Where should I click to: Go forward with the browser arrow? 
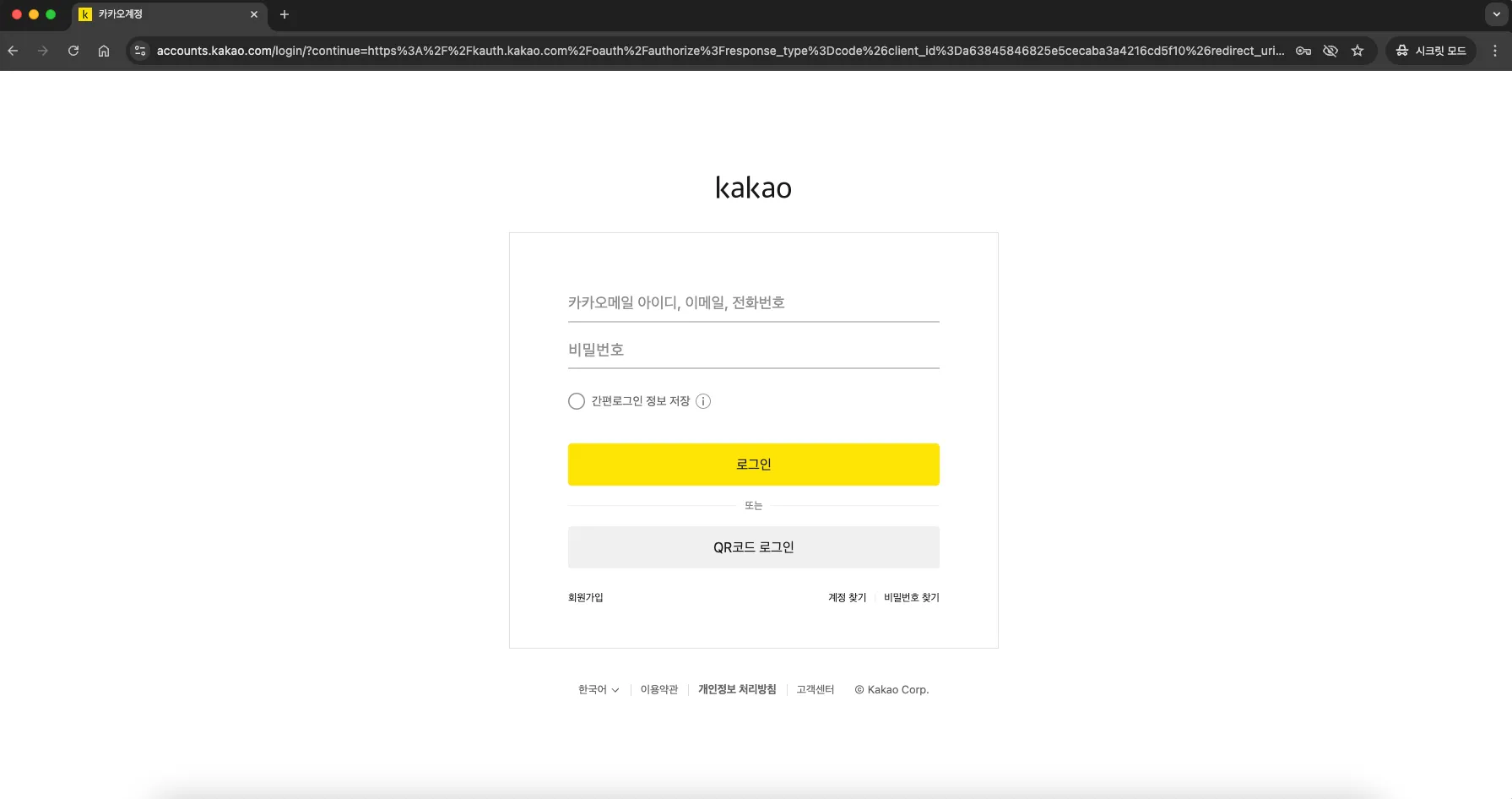coord(43,51)
